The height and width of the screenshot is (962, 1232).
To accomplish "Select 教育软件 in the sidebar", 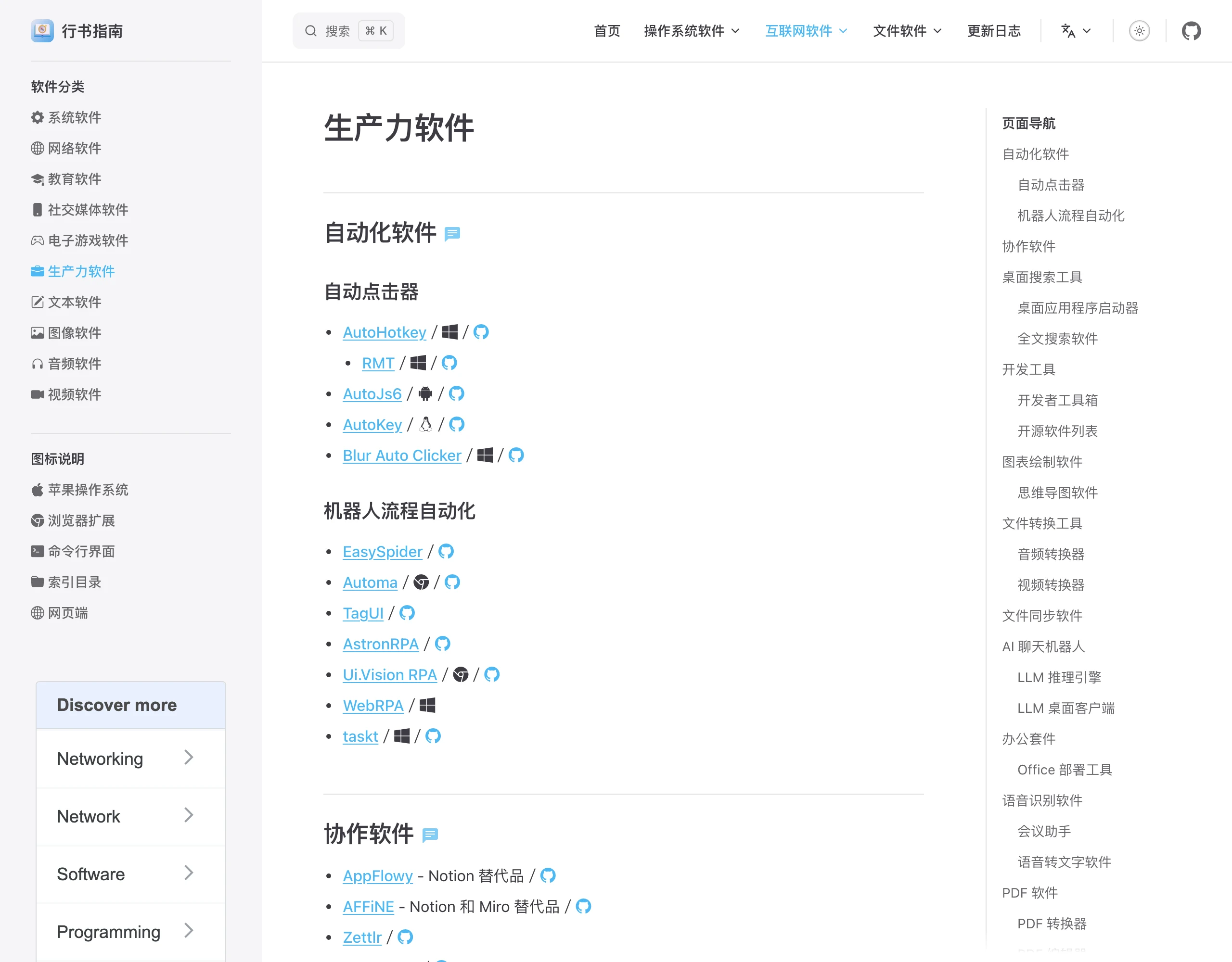I will [66, 179].
